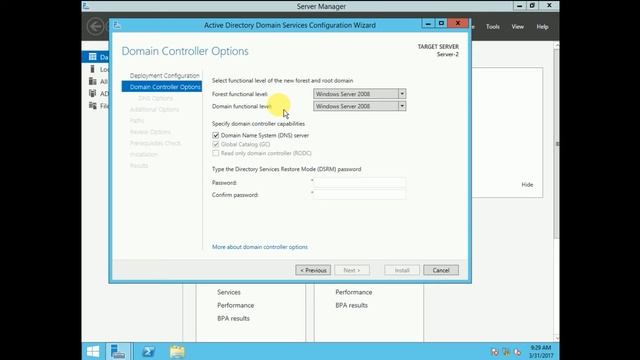Image resolution: width=640 pixels, height=360 pixels.
Task: Select the All Servers icon in sidebar
Action: point(93,81)
